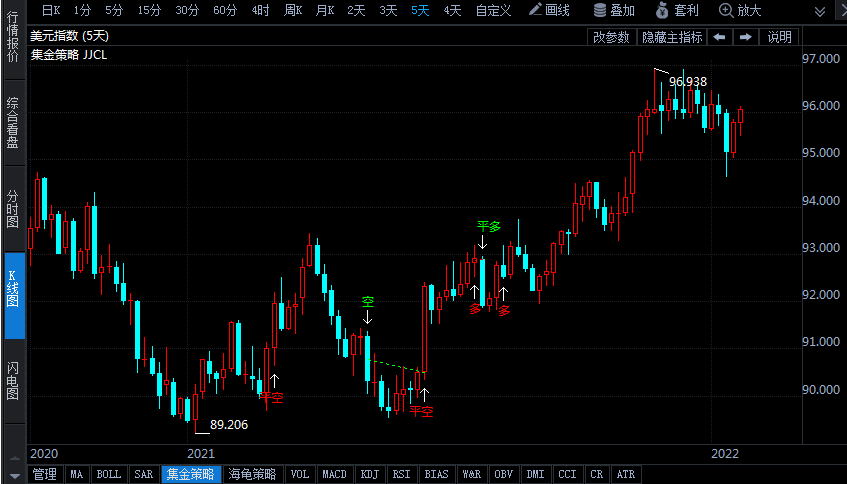
Task: Switch to the 30分 timeframe
Action: (x=187, y=10)
